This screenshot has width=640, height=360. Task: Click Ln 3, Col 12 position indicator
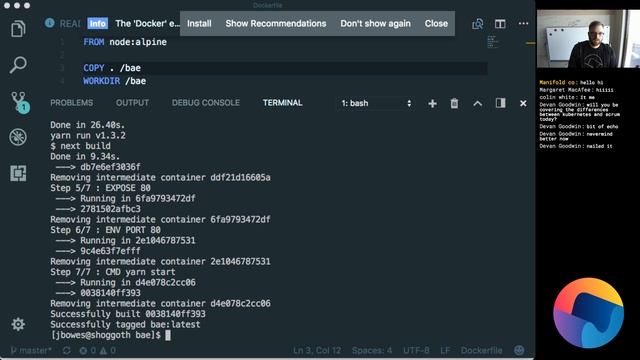click(x=317, y=350)
